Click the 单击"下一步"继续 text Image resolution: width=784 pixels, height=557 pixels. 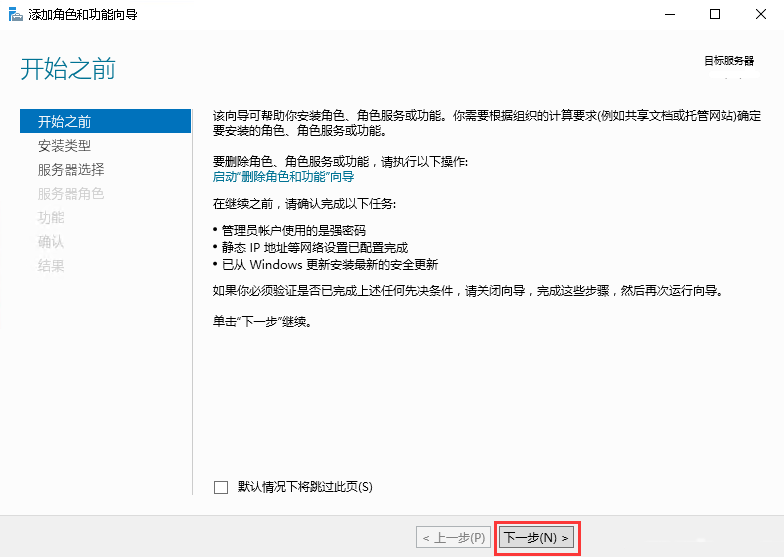coord(263,322)
